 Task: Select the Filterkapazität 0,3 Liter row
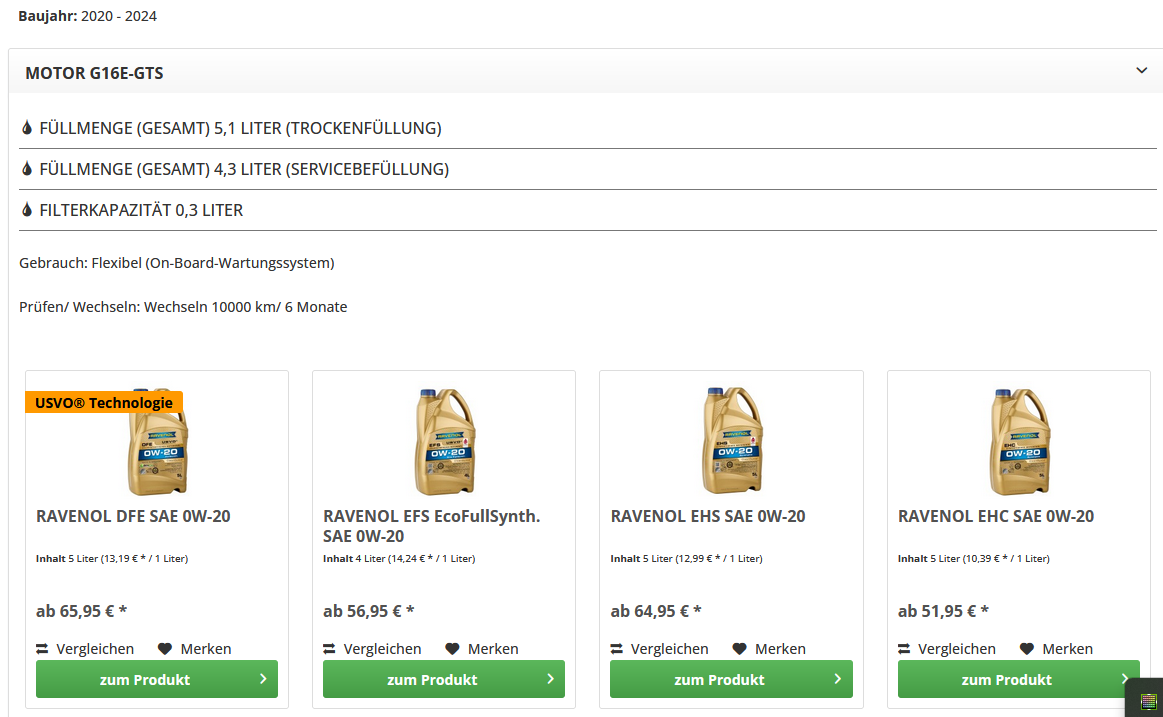pyautogui.click(x=587, y=210)
